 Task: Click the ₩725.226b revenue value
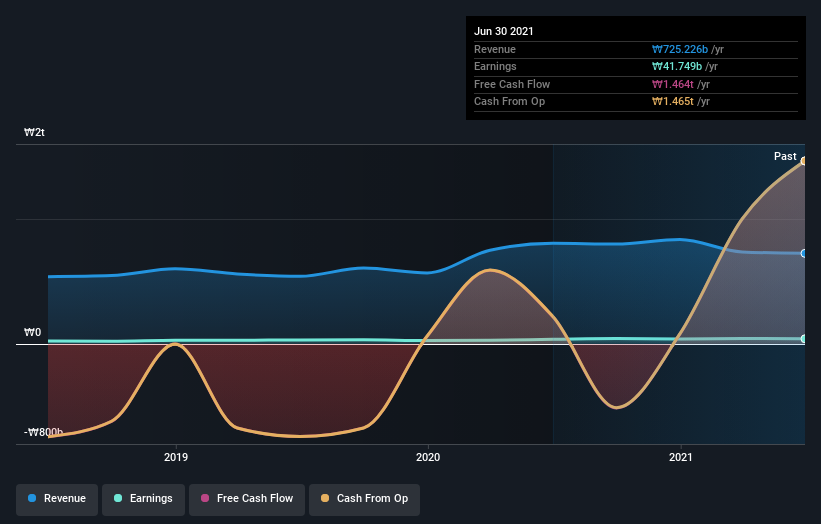680,49
